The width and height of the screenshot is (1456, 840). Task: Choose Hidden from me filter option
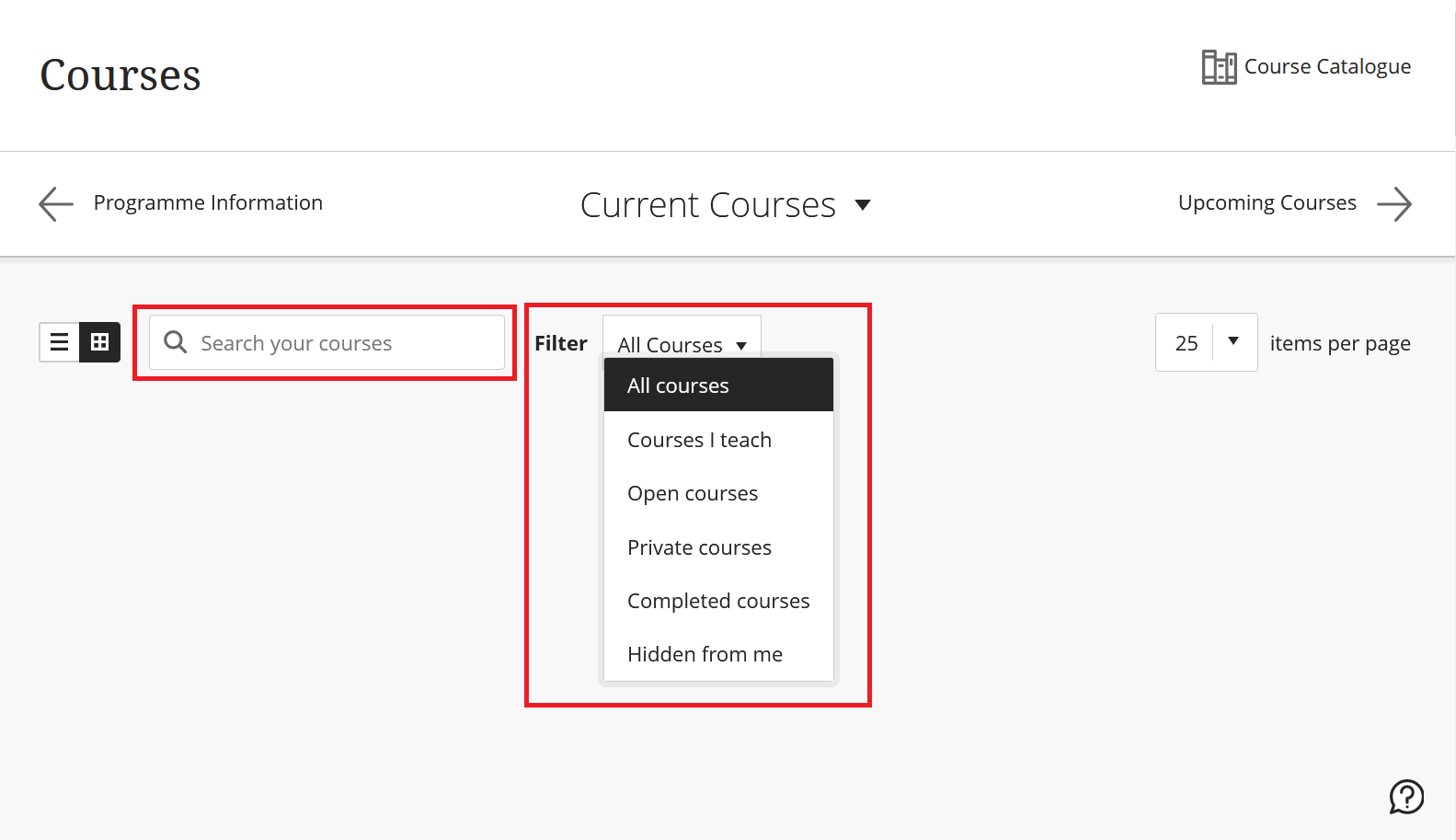705,653
